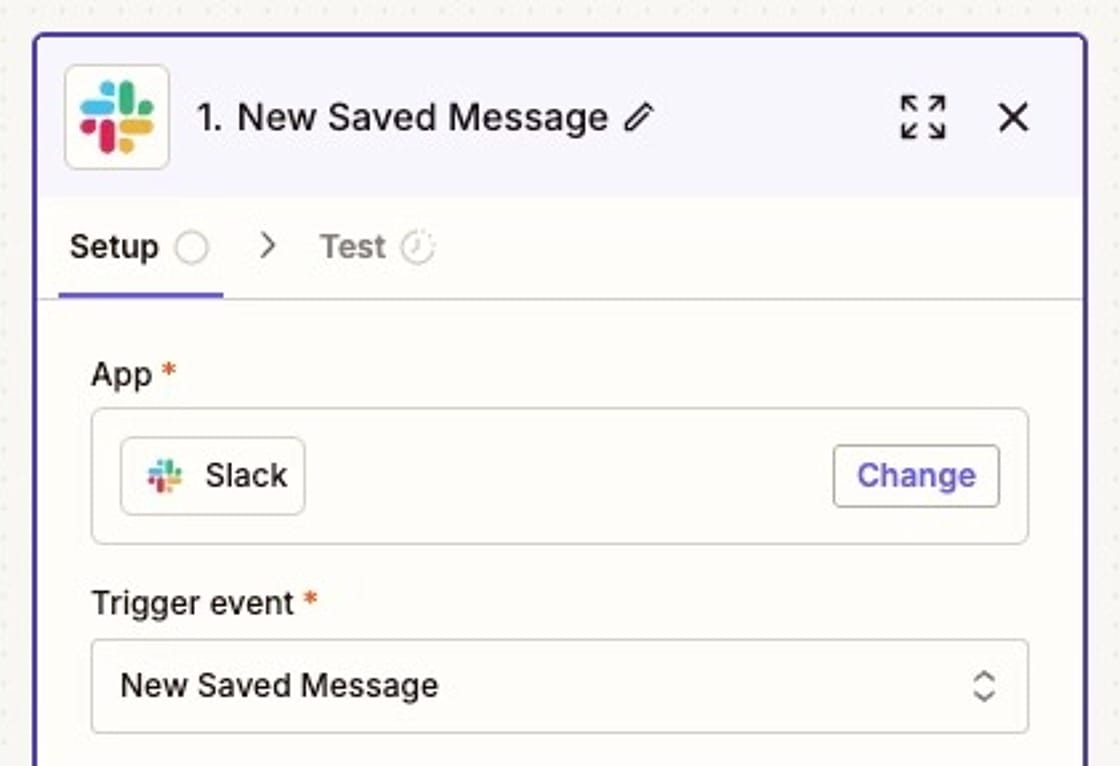Click the Slack logo in the step header
This screenshot has width=1120, height=766.
(x=117, y=116)
